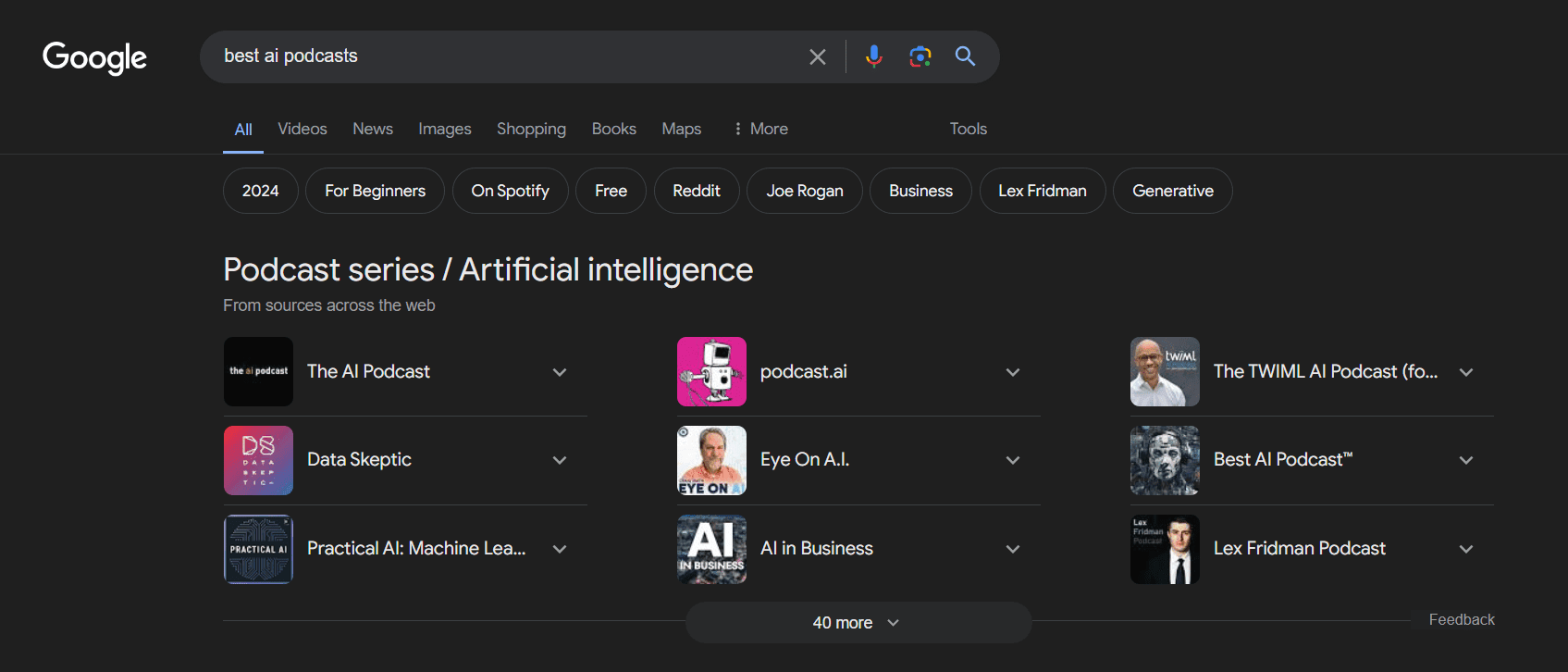Screen dimensions: 1568x672
Task: Clear the search box with X icon
Action: tap(818, 56)
